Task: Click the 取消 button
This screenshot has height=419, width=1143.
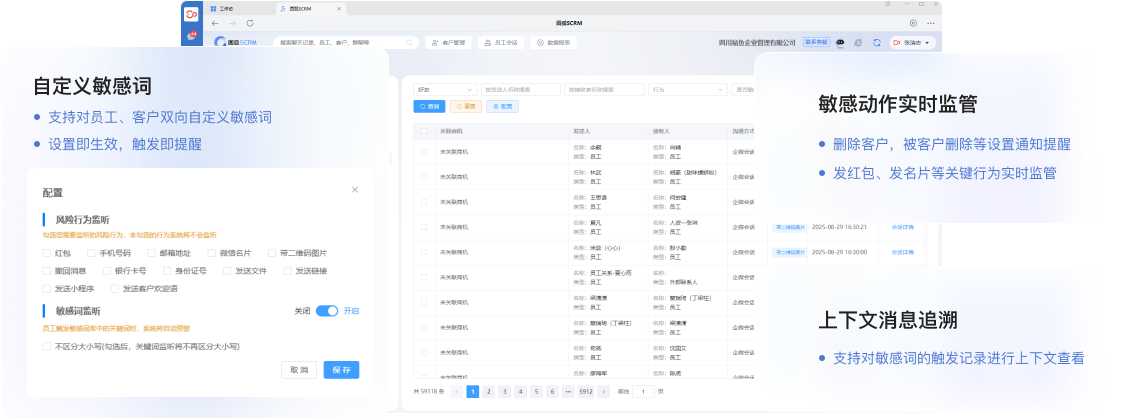Action: (299, 370)
